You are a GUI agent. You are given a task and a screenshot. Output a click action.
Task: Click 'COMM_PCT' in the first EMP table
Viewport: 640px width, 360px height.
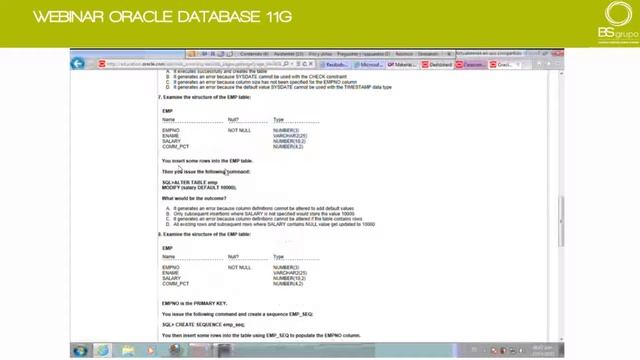[x=176, y=147]
